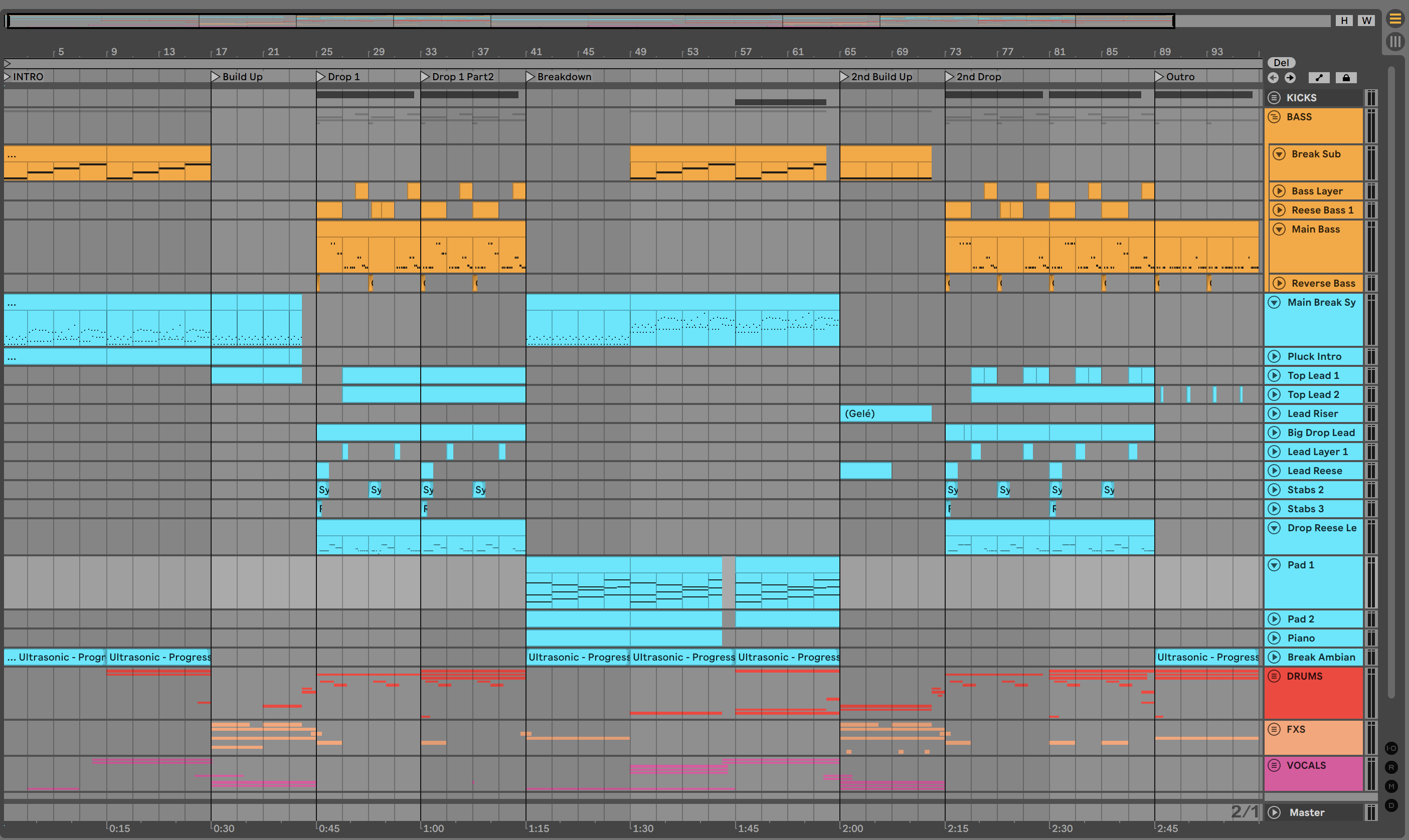Select the BASS group track title
This screenshot has height=840, width=1409.
[x=1299, y=117]
